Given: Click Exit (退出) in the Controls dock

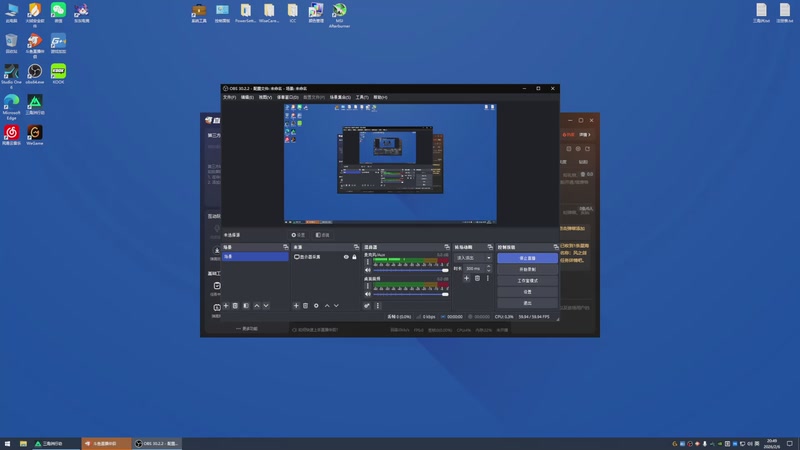Looking at the screenshot, I should pos(527,303).
